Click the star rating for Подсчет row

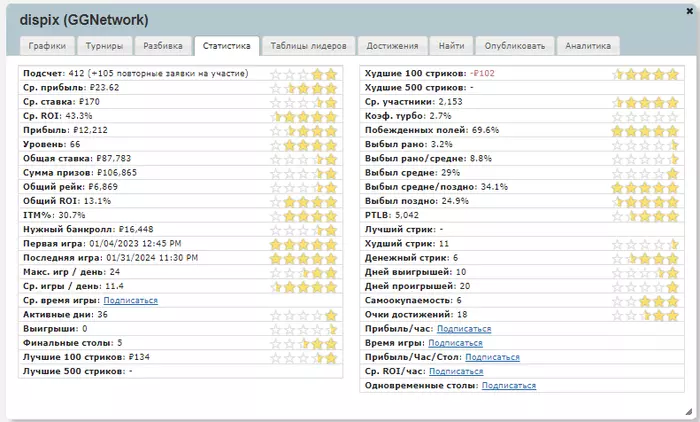tap(303, 74)
